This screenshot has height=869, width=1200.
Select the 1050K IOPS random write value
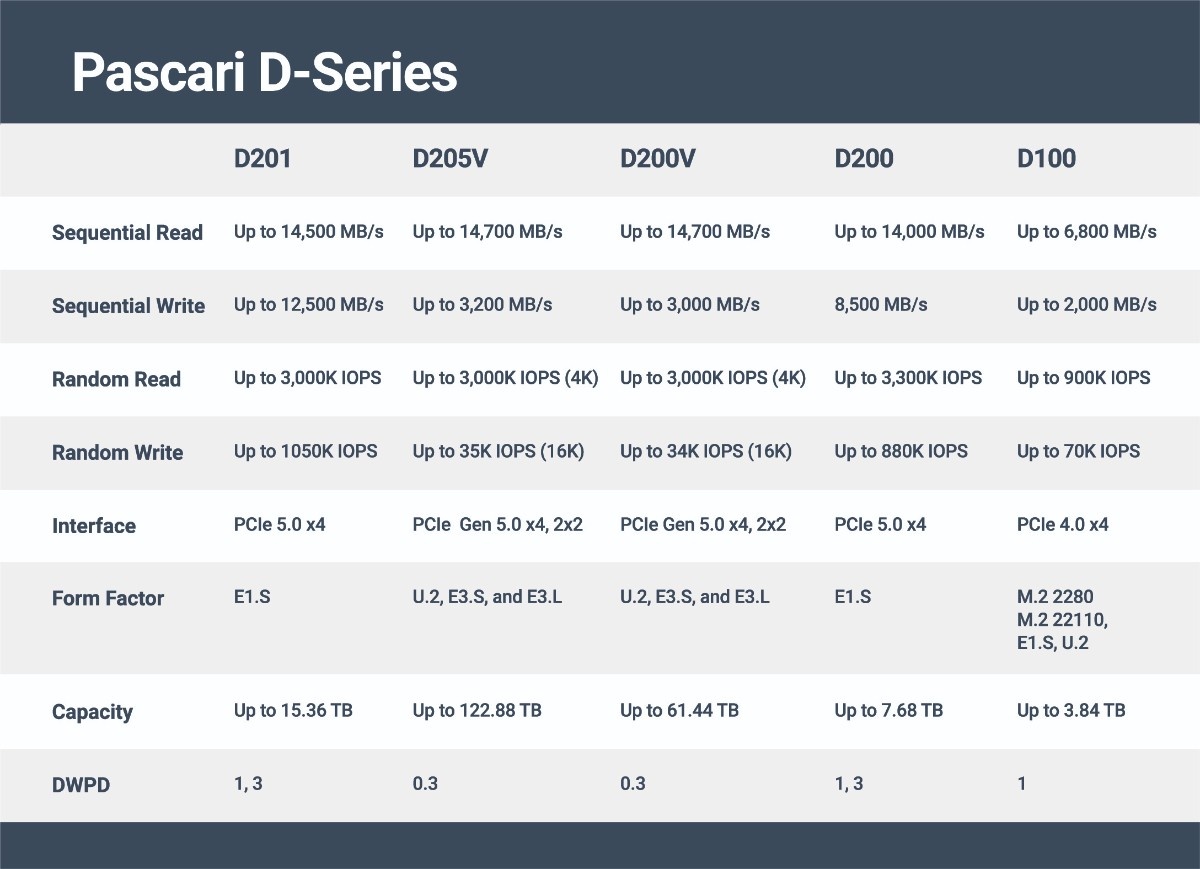click(306, 452)
